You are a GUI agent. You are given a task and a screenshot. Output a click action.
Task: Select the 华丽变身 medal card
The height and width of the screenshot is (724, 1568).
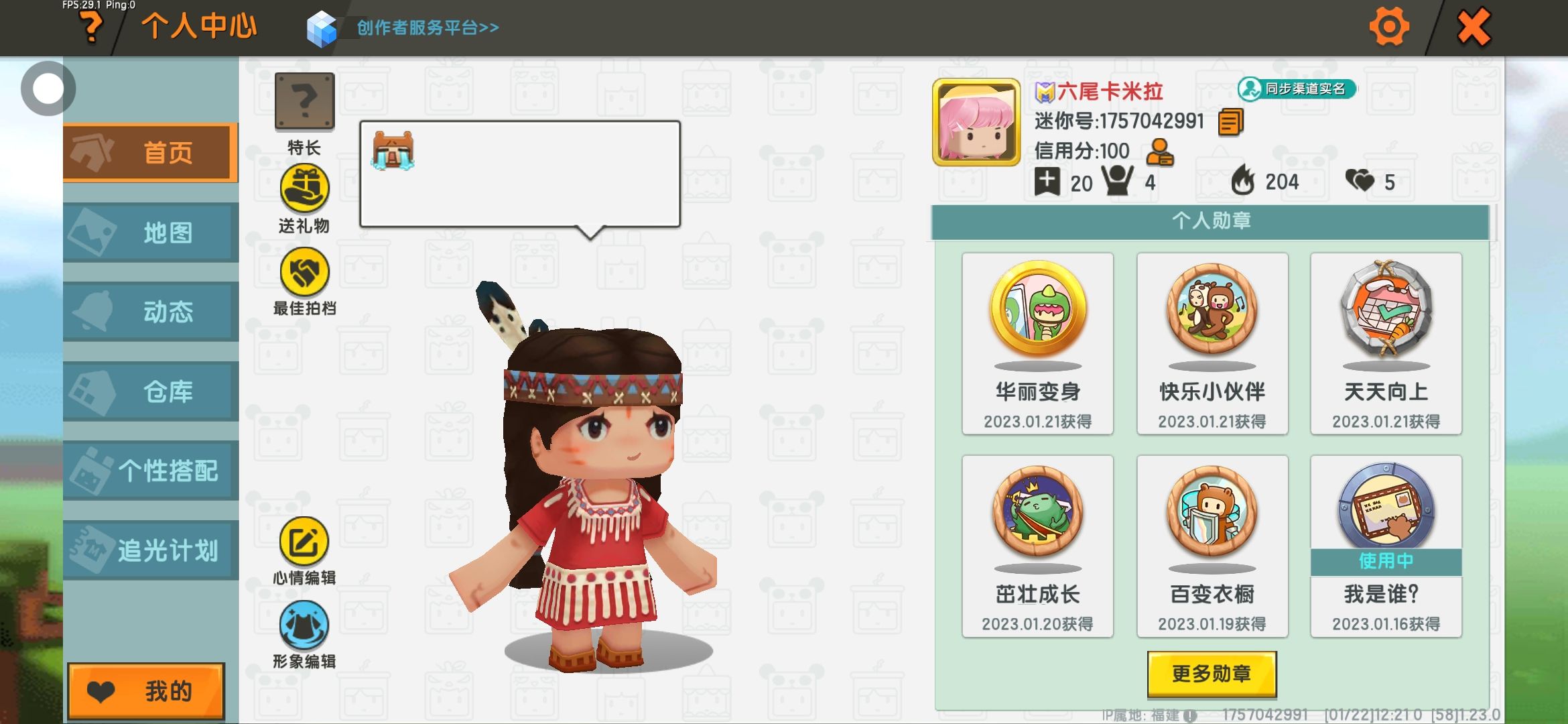(x=1037, y=343)
